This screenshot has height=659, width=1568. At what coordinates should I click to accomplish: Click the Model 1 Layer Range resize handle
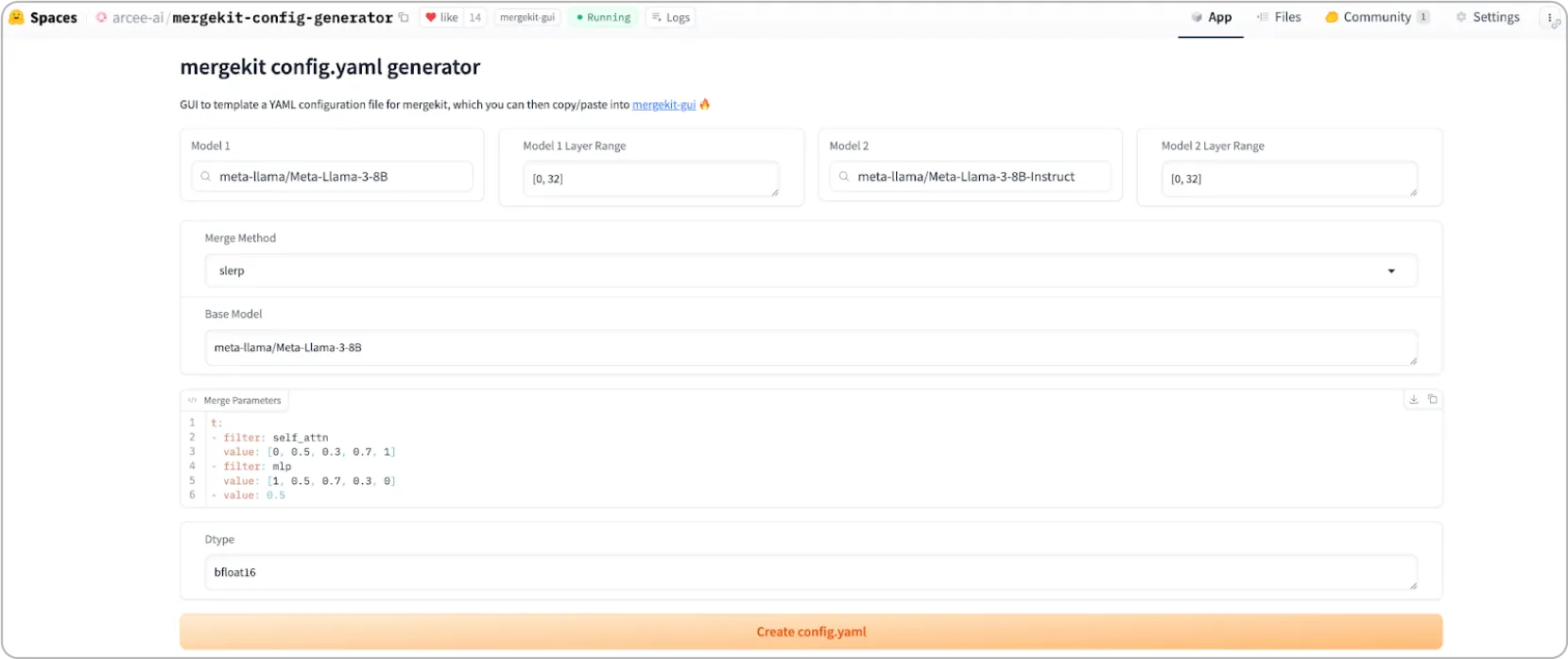pyautogui.click(x=775, y=193)
